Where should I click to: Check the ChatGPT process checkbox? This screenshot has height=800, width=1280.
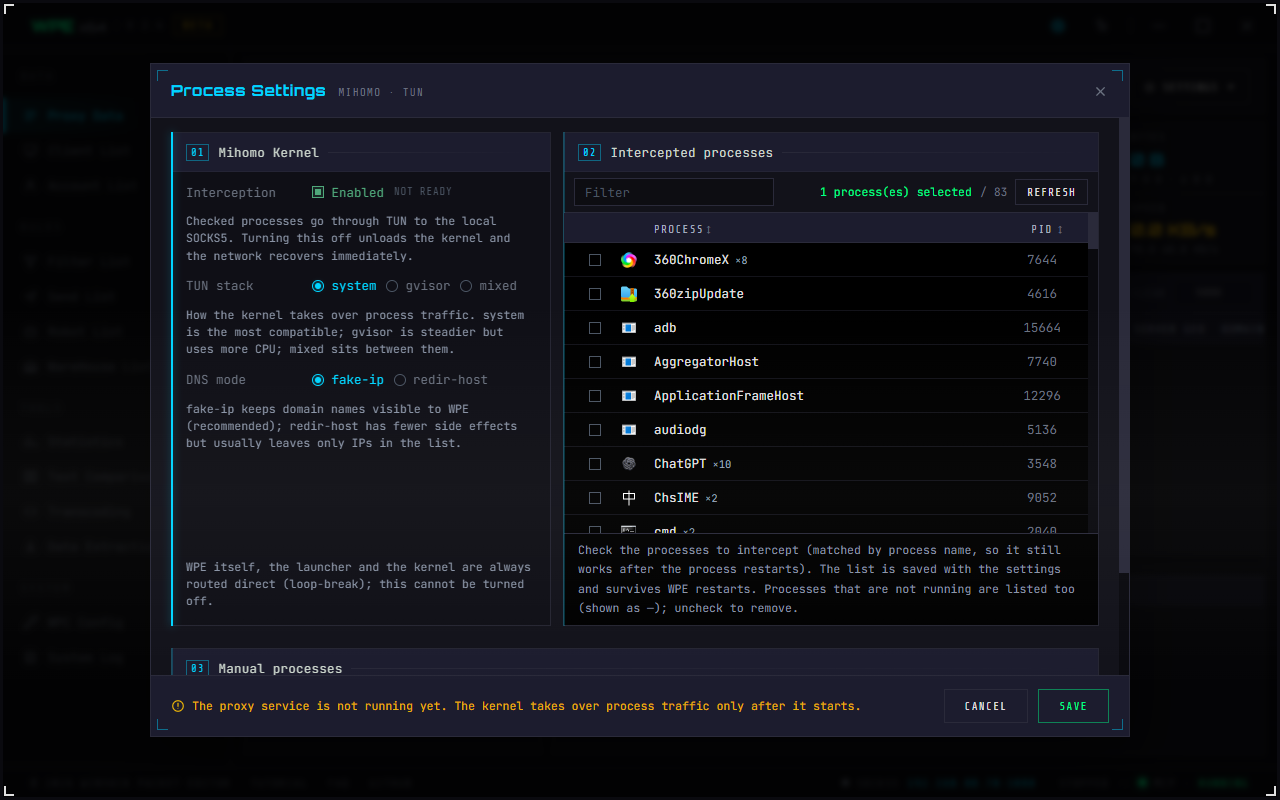[x=595, y=464]
